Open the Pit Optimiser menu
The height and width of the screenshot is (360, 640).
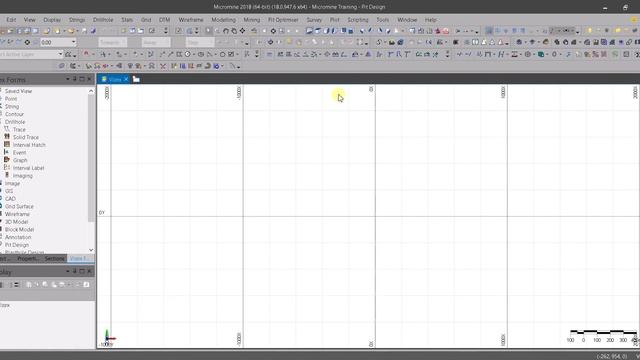(x=283, y=20)
